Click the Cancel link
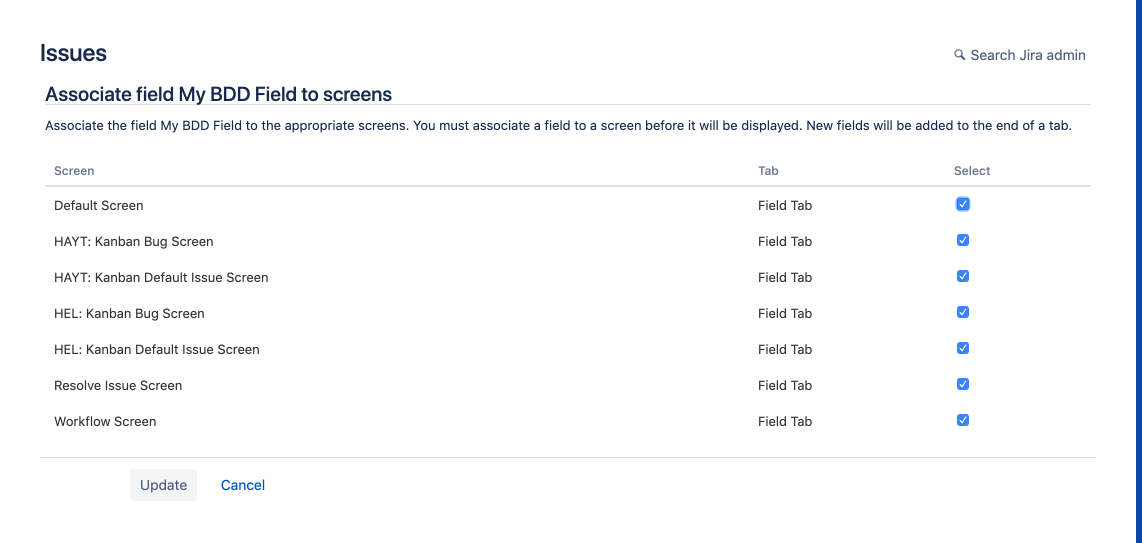 243,485
